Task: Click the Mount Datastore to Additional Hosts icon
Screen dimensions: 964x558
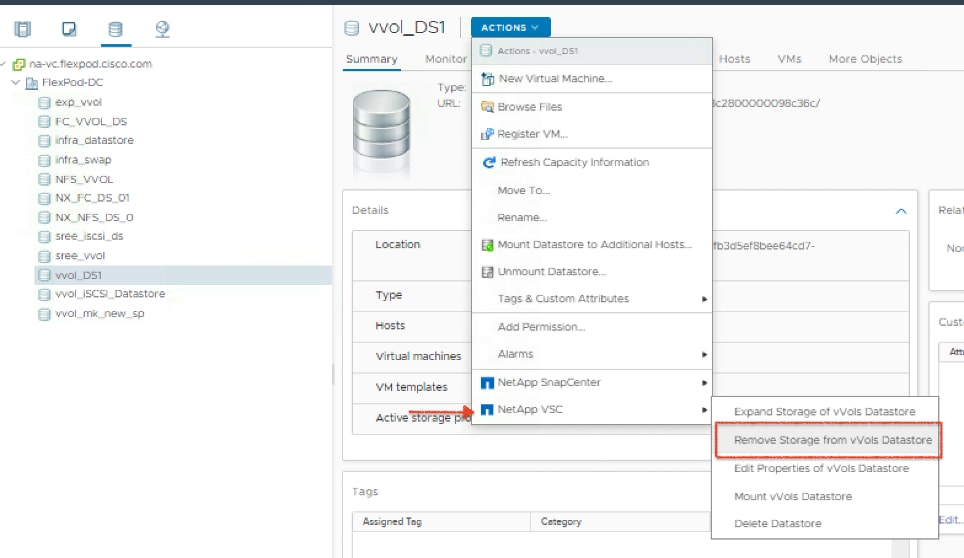Action: (488, 245)
